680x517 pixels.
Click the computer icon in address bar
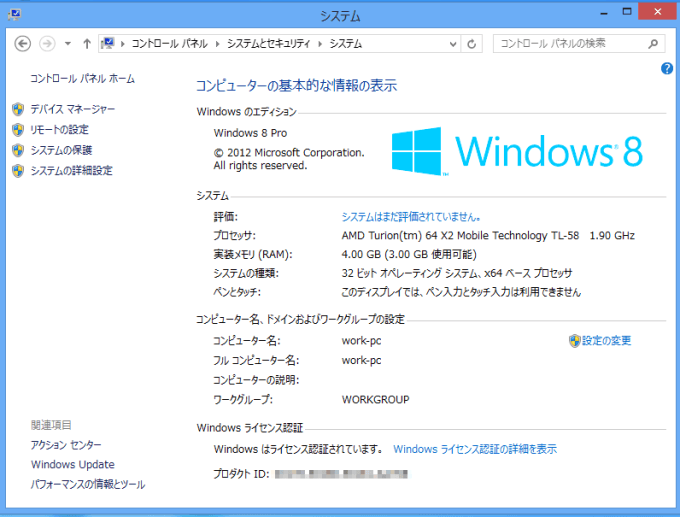pos(108,43)
